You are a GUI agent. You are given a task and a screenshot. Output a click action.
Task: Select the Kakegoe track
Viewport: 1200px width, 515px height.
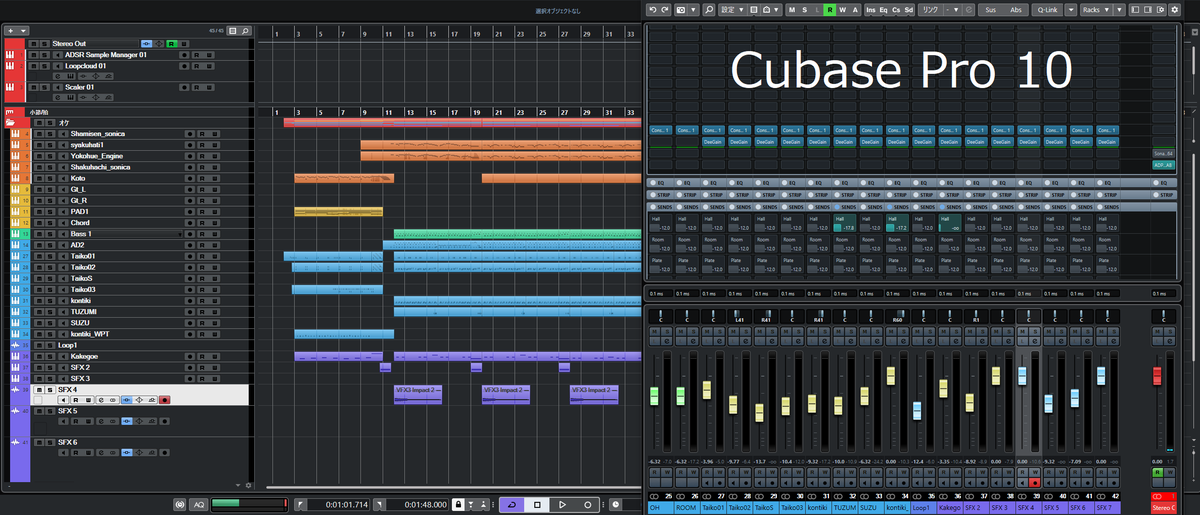click(84, 356)
